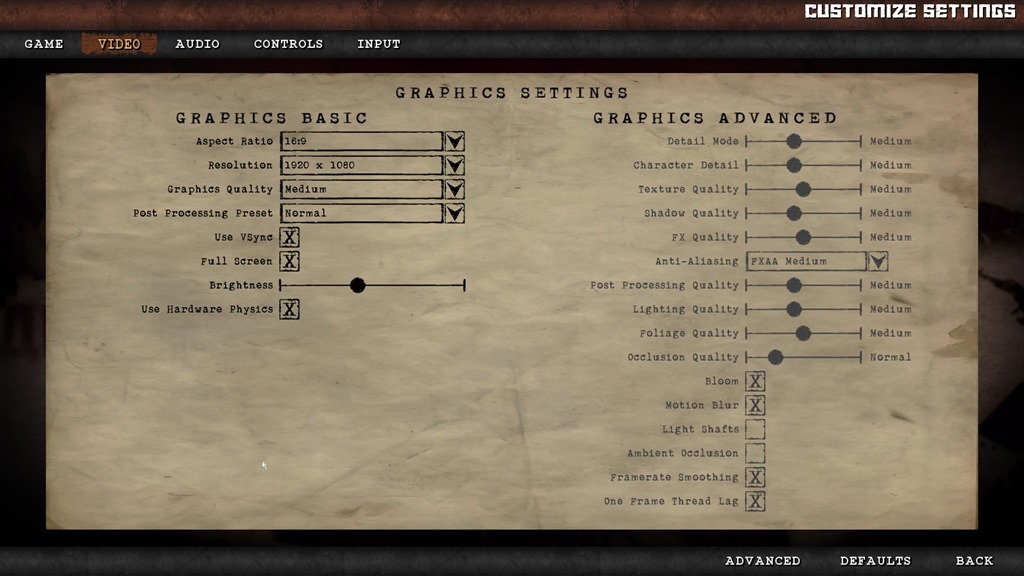The image size is (1024, 576).
Task: Uncheck Use Hardware Physics
Action: coord(289,310)
